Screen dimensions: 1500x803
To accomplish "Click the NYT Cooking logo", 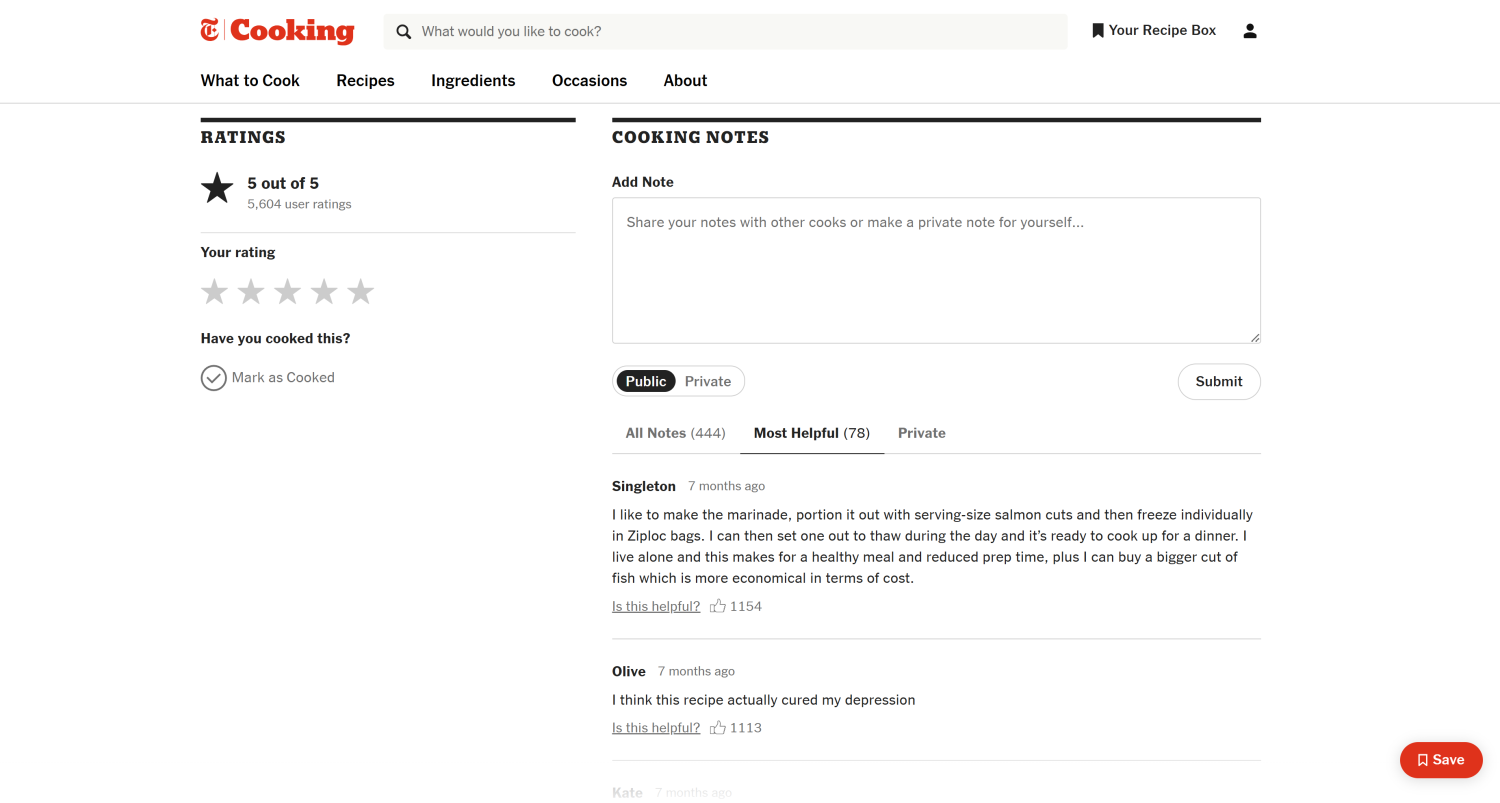I will coord(277,31).
